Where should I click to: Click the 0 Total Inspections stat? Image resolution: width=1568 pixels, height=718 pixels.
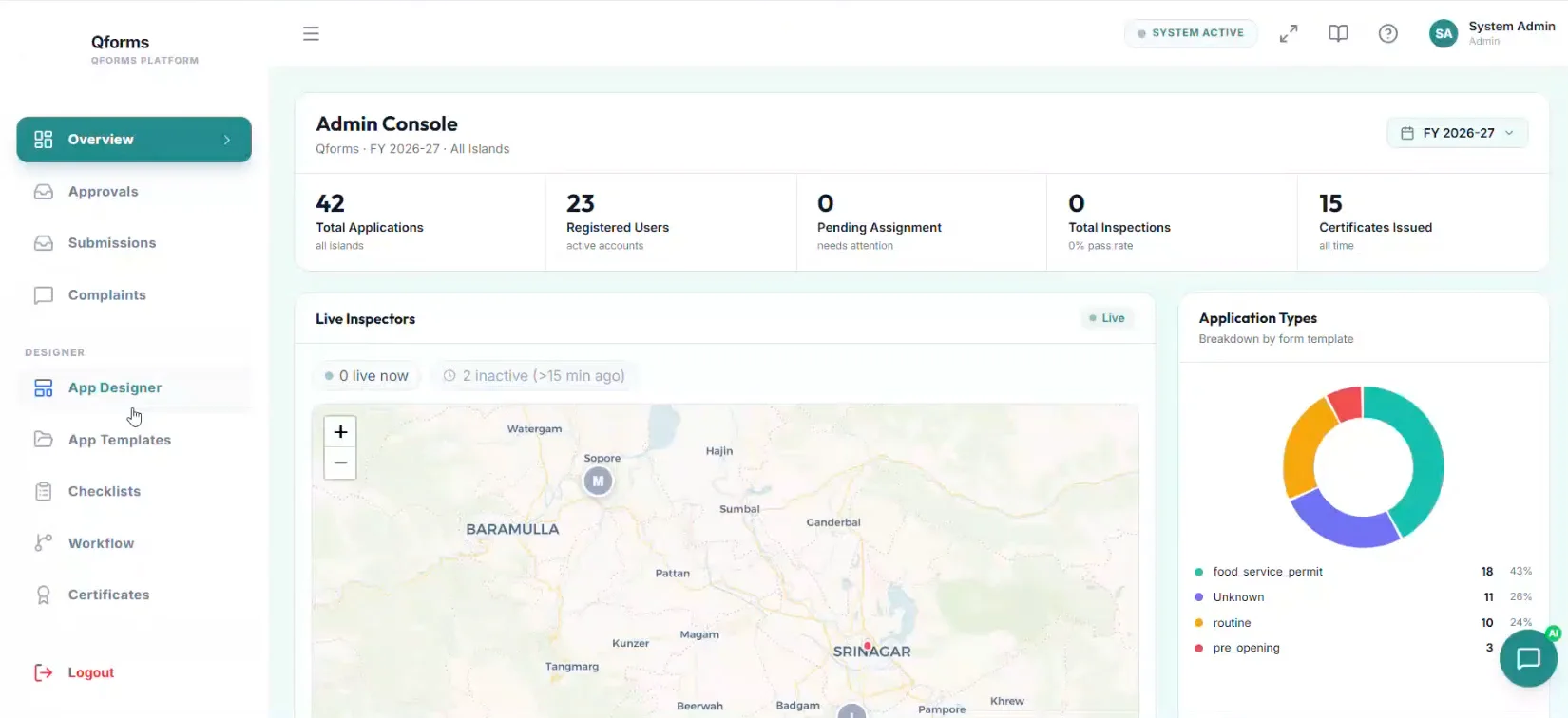[x=1172, y=222]
